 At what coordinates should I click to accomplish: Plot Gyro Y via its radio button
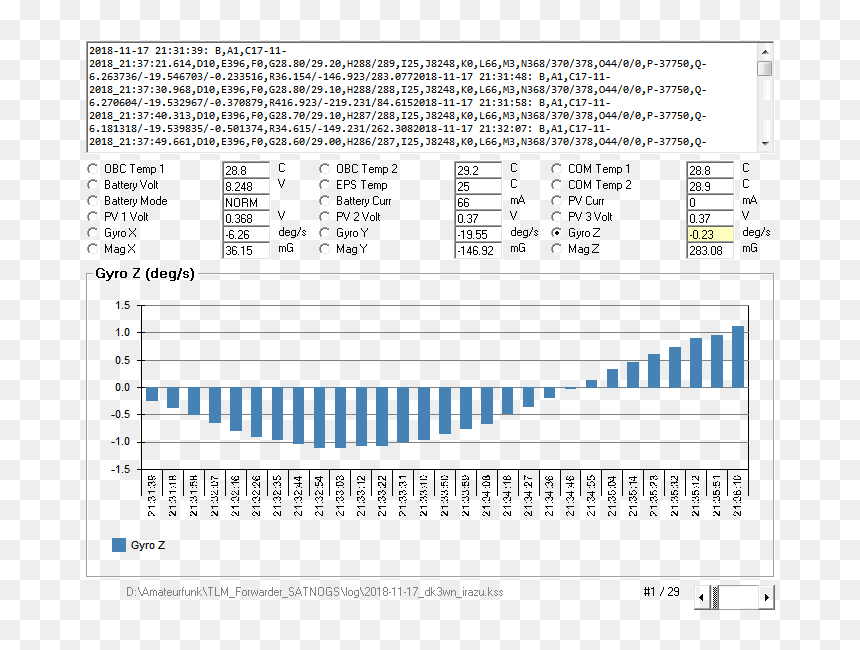pos(325,233)
